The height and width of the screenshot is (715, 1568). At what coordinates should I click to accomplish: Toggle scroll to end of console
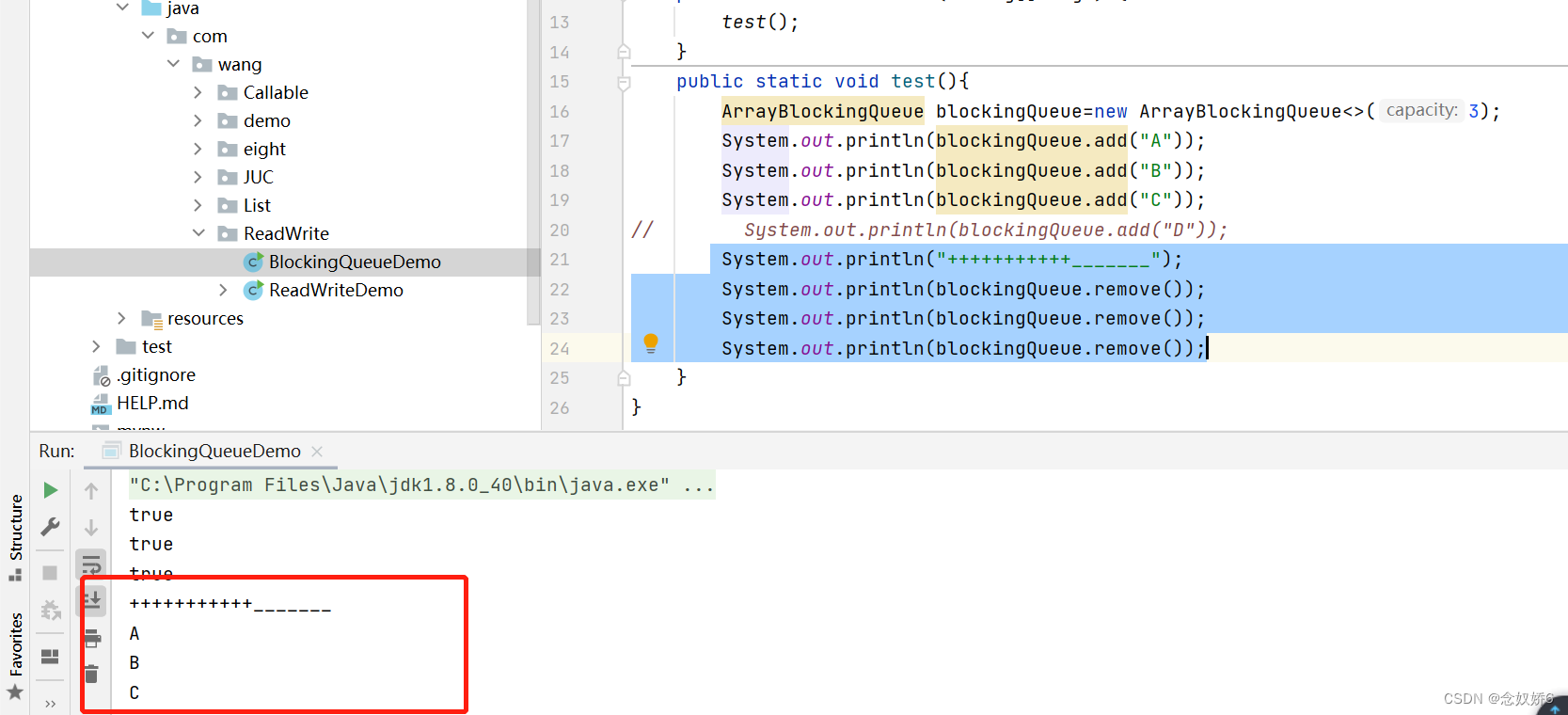coord(92,599)
